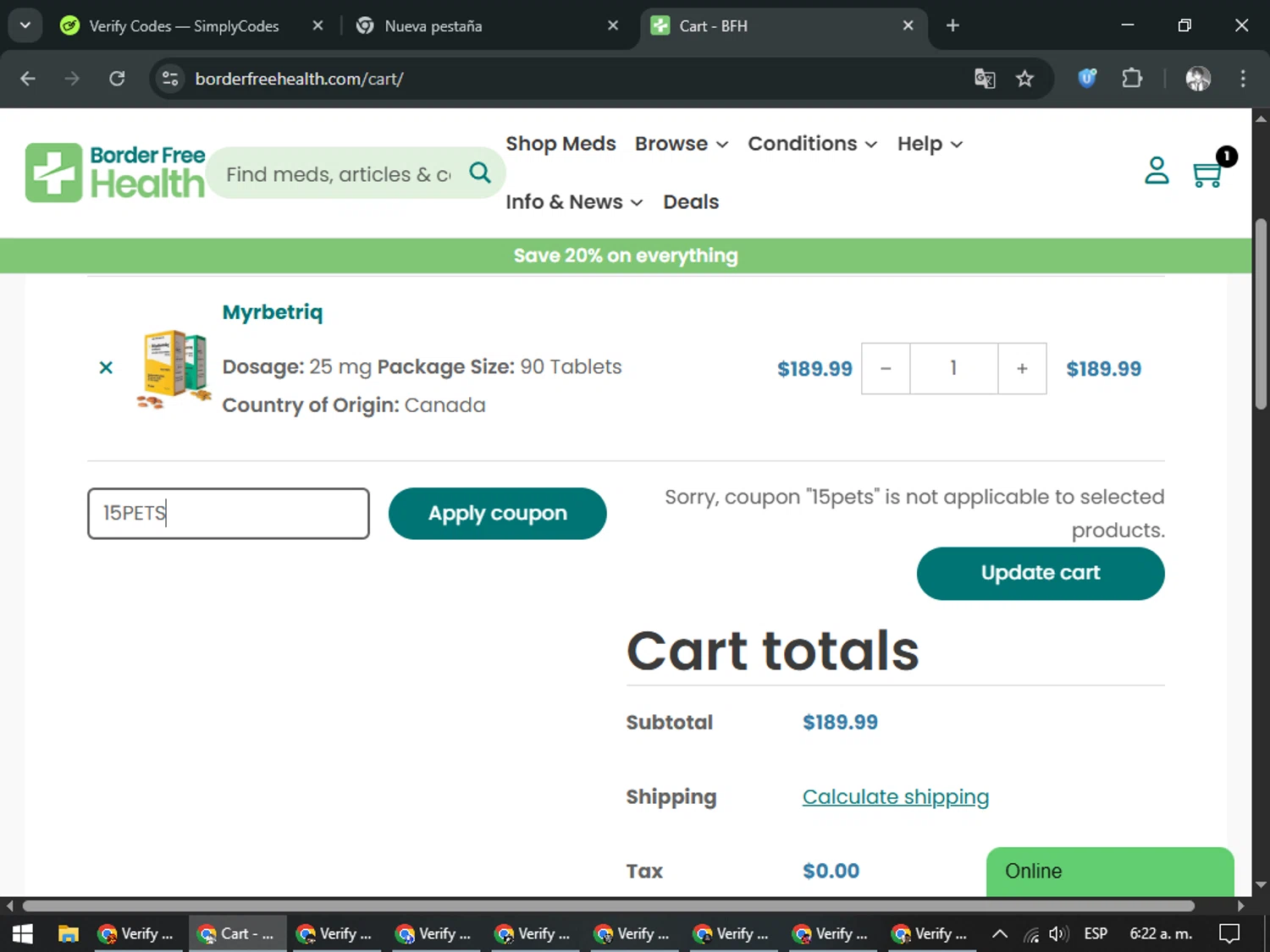Open the Shop Meds menu item

pos(560,144)
